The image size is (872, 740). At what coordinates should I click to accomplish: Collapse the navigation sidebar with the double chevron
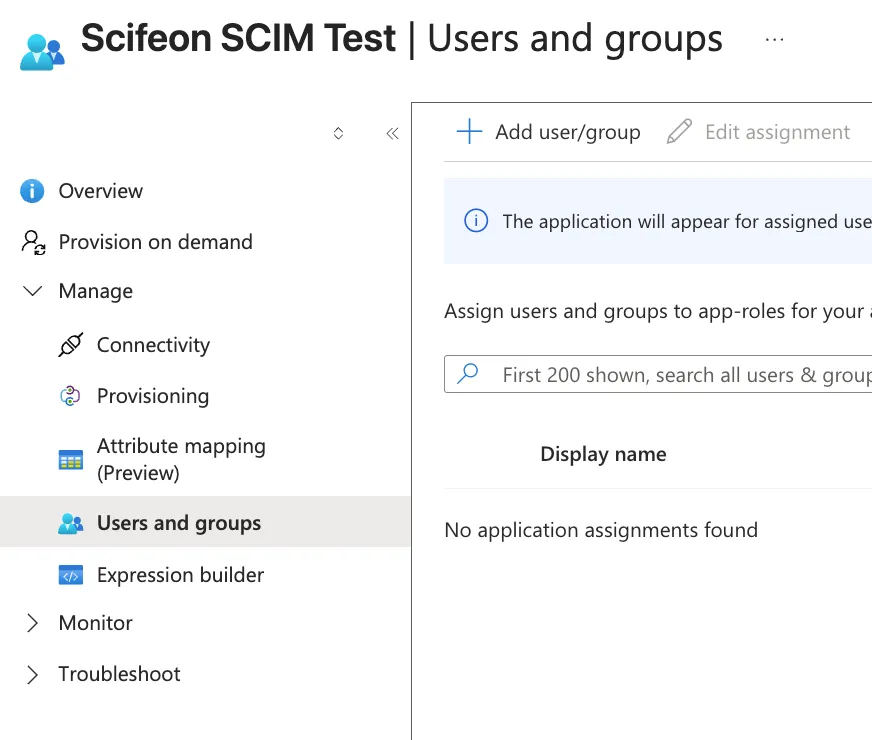(x=391, y=132)
